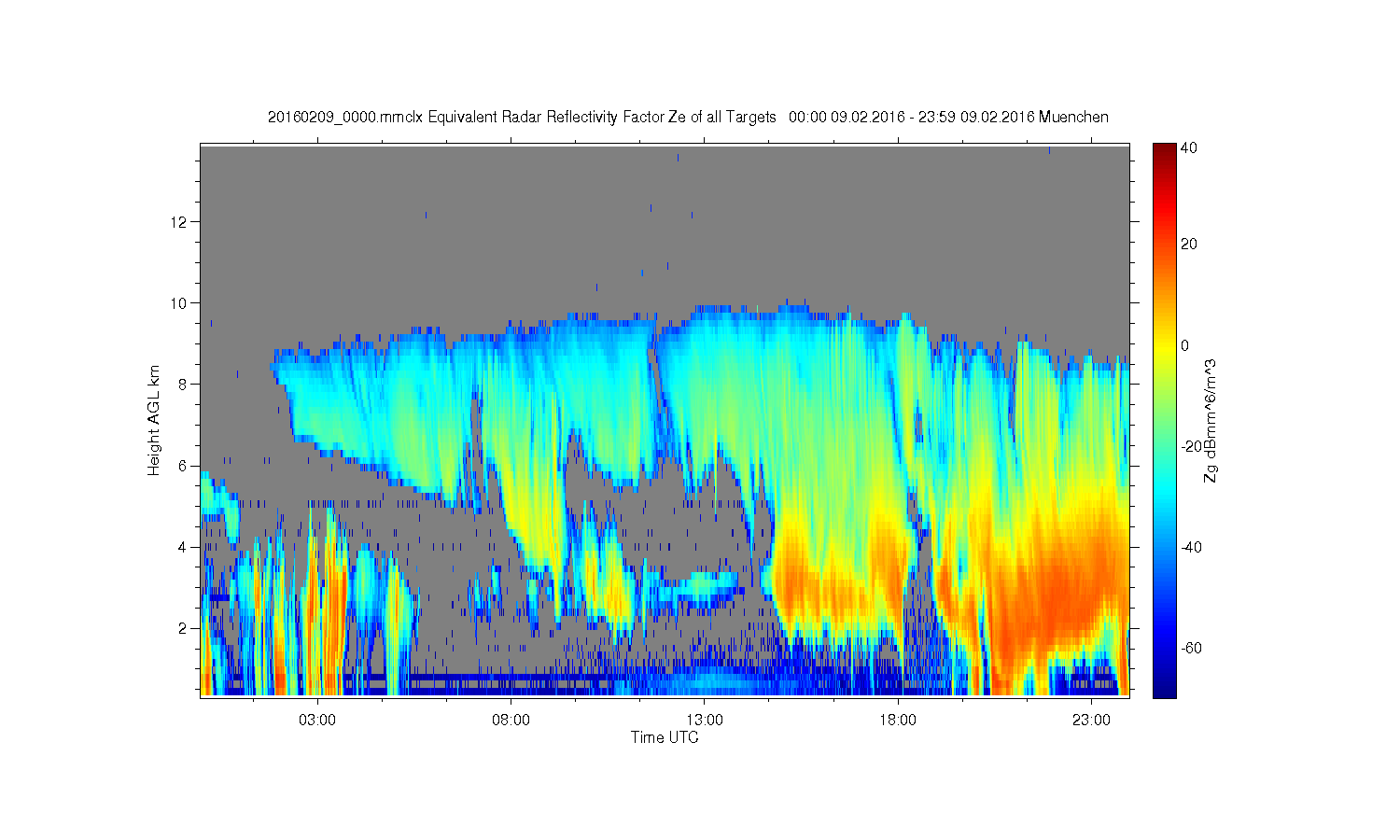The height and width of the screenshot is (840, 1400).
Task: Click the 'Zg dBmm^6/m^3' colorbar label
Action: (1211, 420)
